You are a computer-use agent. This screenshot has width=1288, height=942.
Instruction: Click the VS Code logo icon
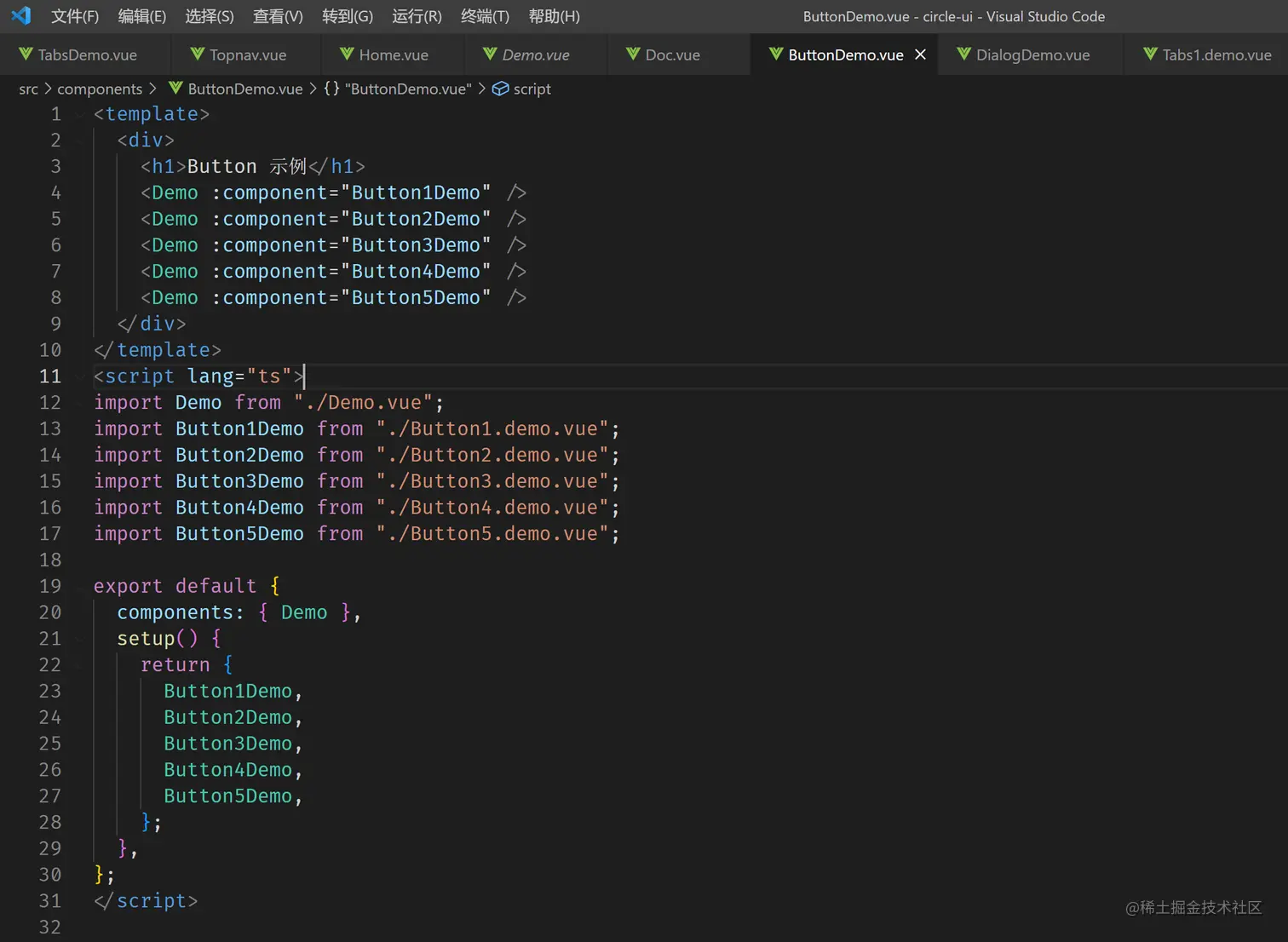[x=21, y=16]
